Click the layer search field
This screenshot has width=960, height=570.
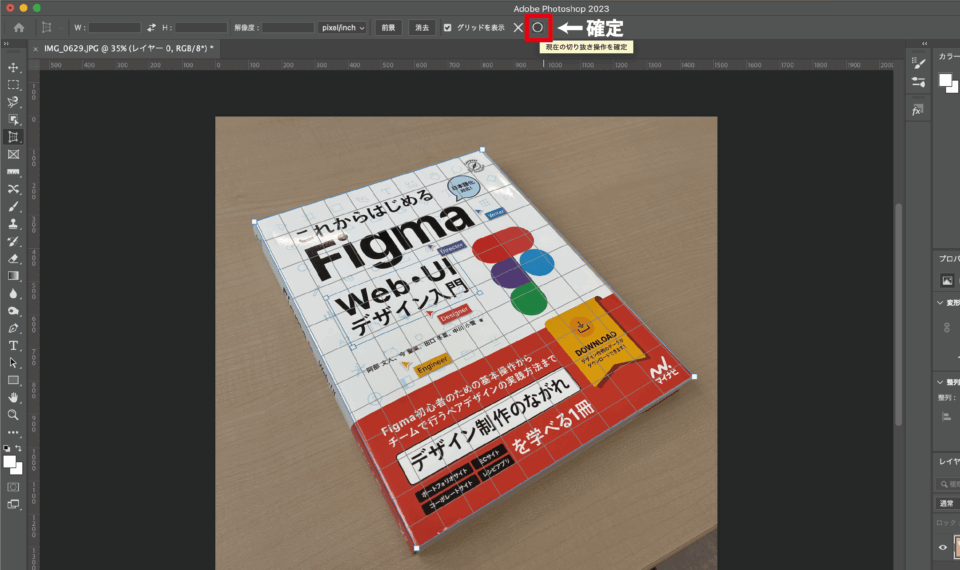click(950, 484)
